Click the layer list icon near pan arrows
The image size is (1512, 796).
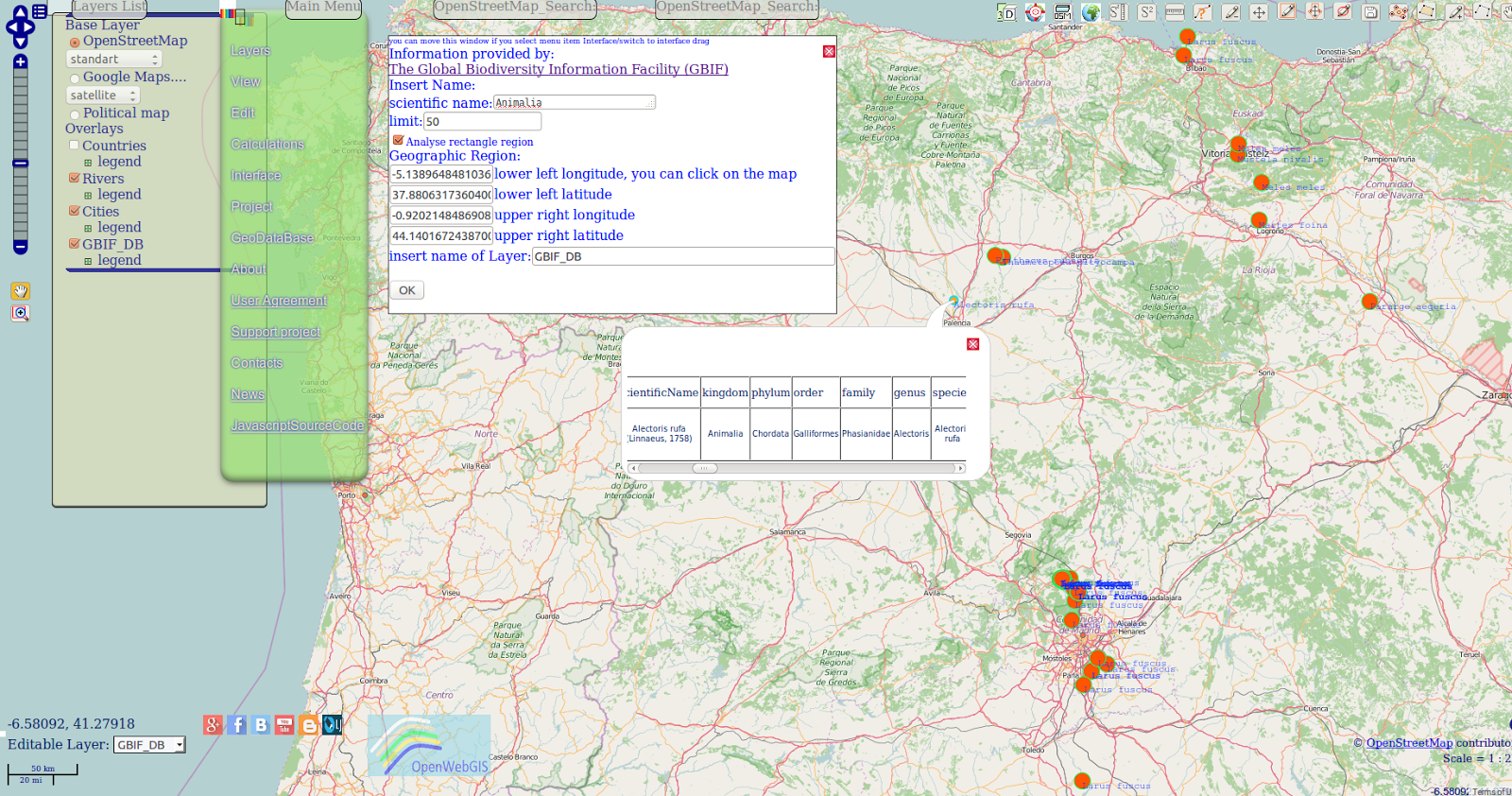[x=40, y=11]
